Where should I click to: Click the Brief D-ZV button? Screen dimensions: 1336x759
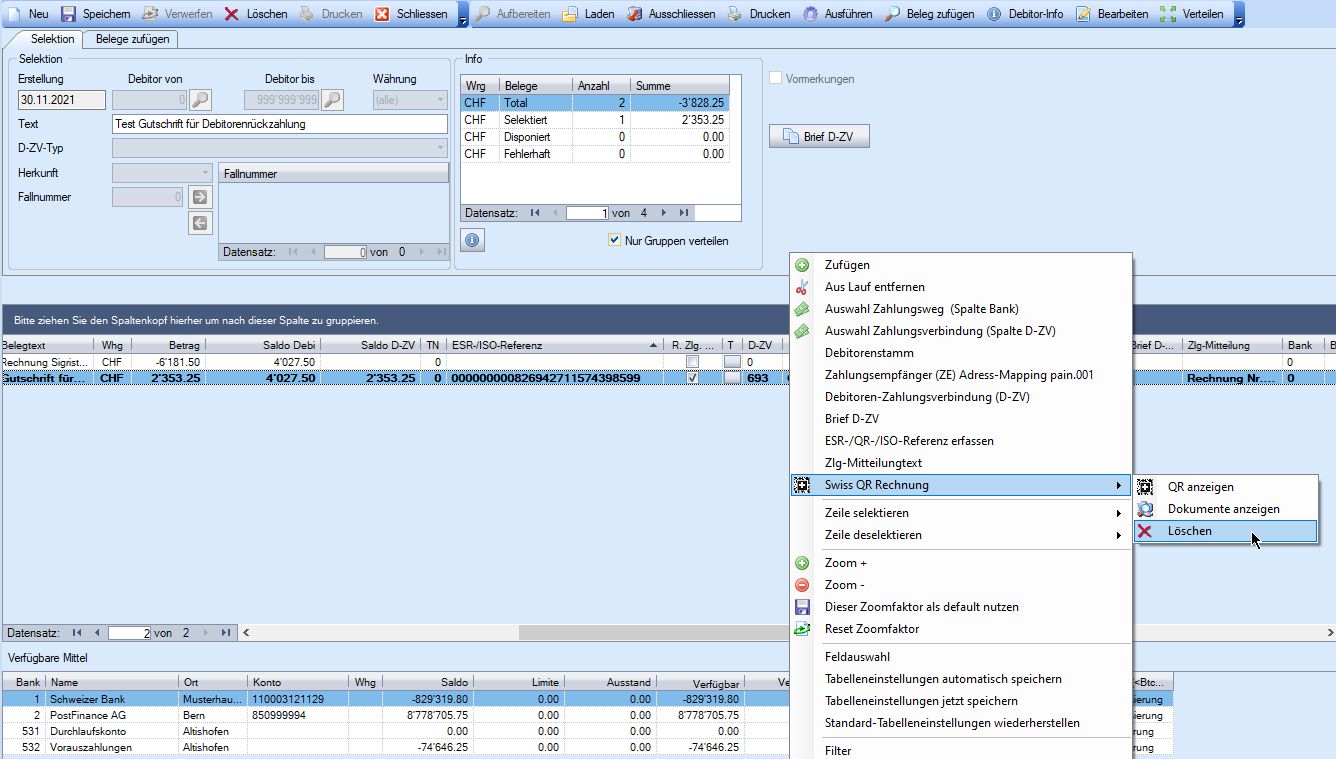819,136
